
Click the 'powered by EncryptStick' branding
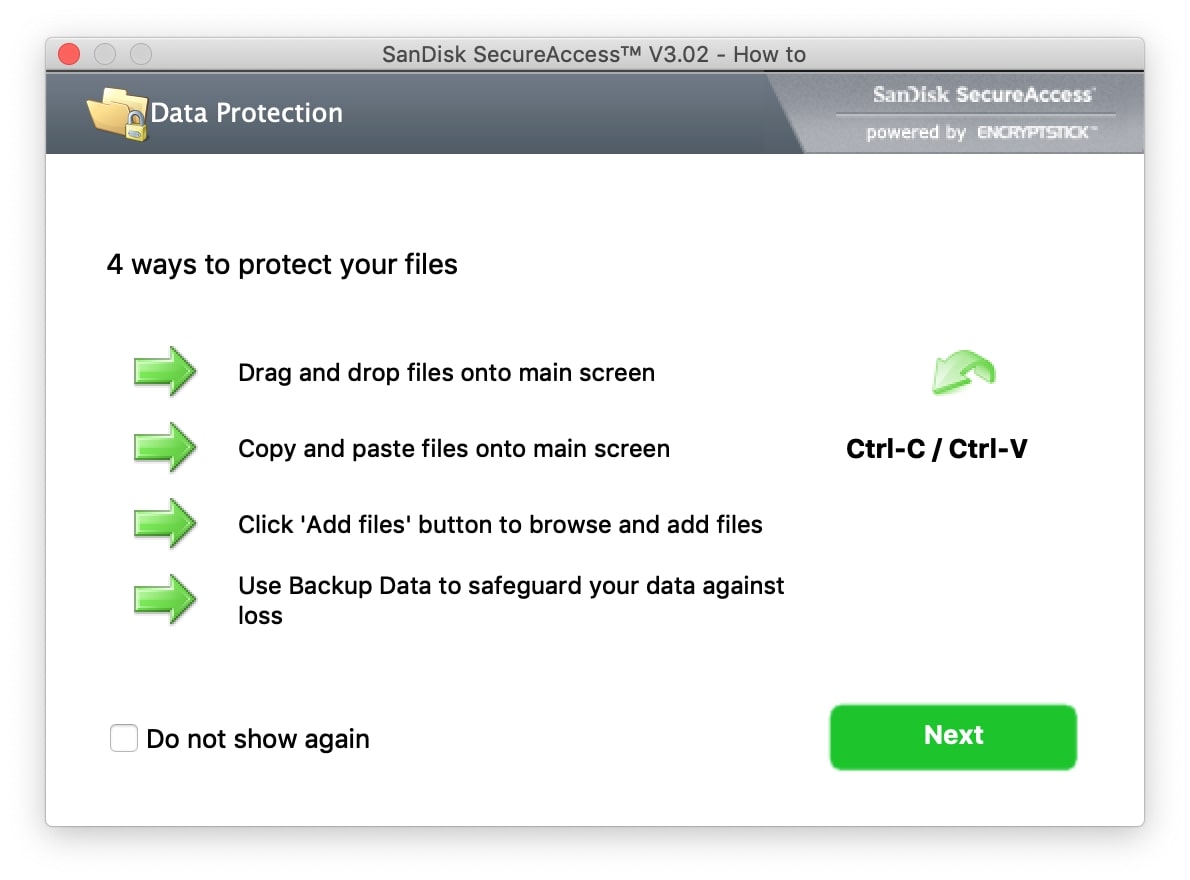pos(979,133)
